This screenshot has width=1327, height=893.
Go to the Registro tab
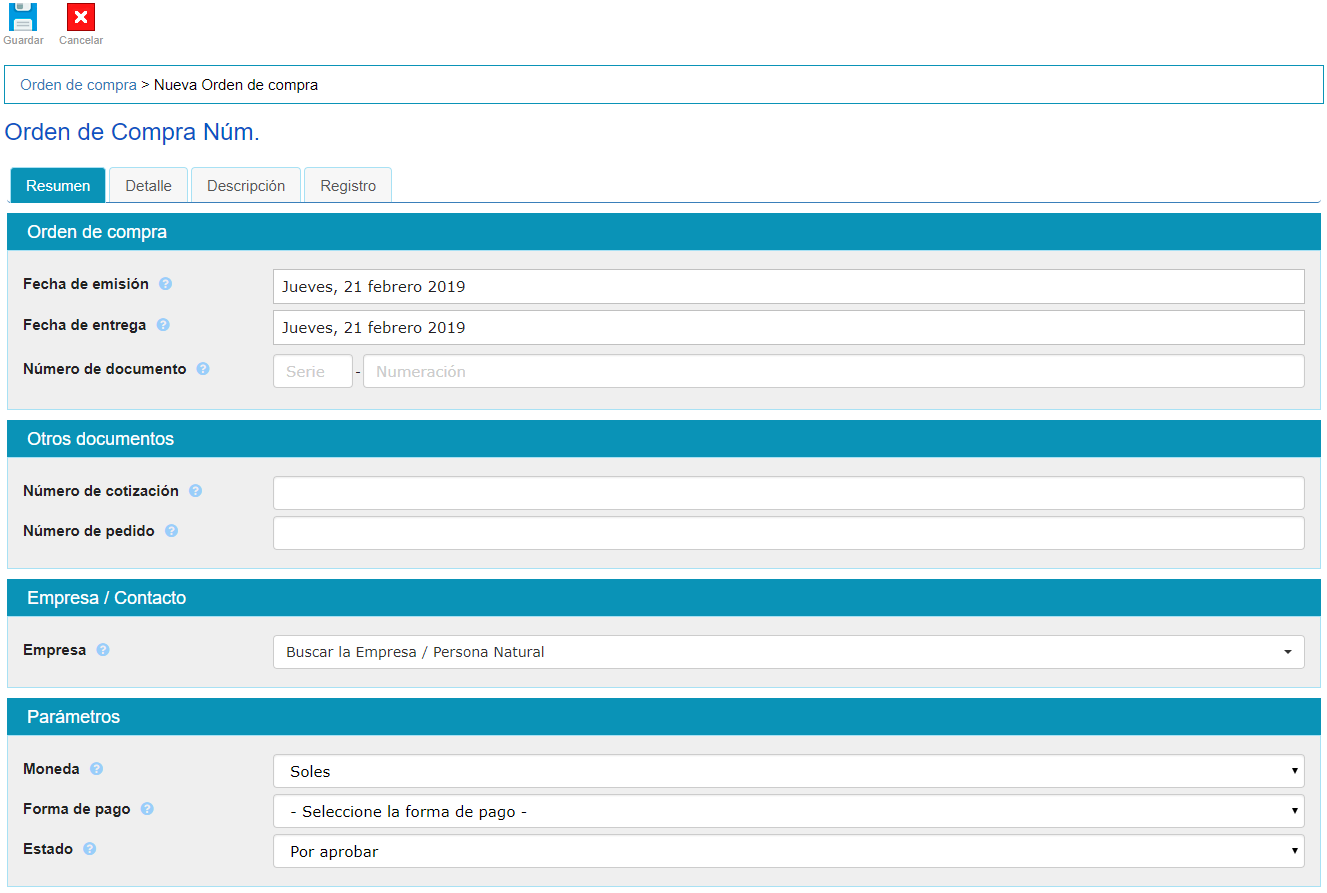pyautogui.click(x=348, y=186)
